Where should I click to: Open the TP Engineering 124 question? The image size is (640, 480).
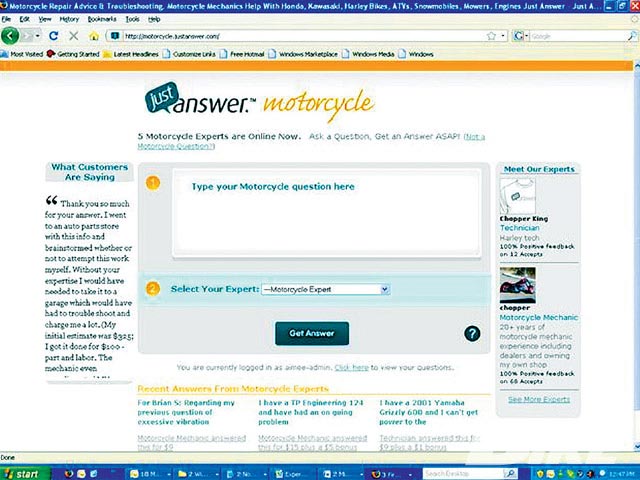[311, 412]
